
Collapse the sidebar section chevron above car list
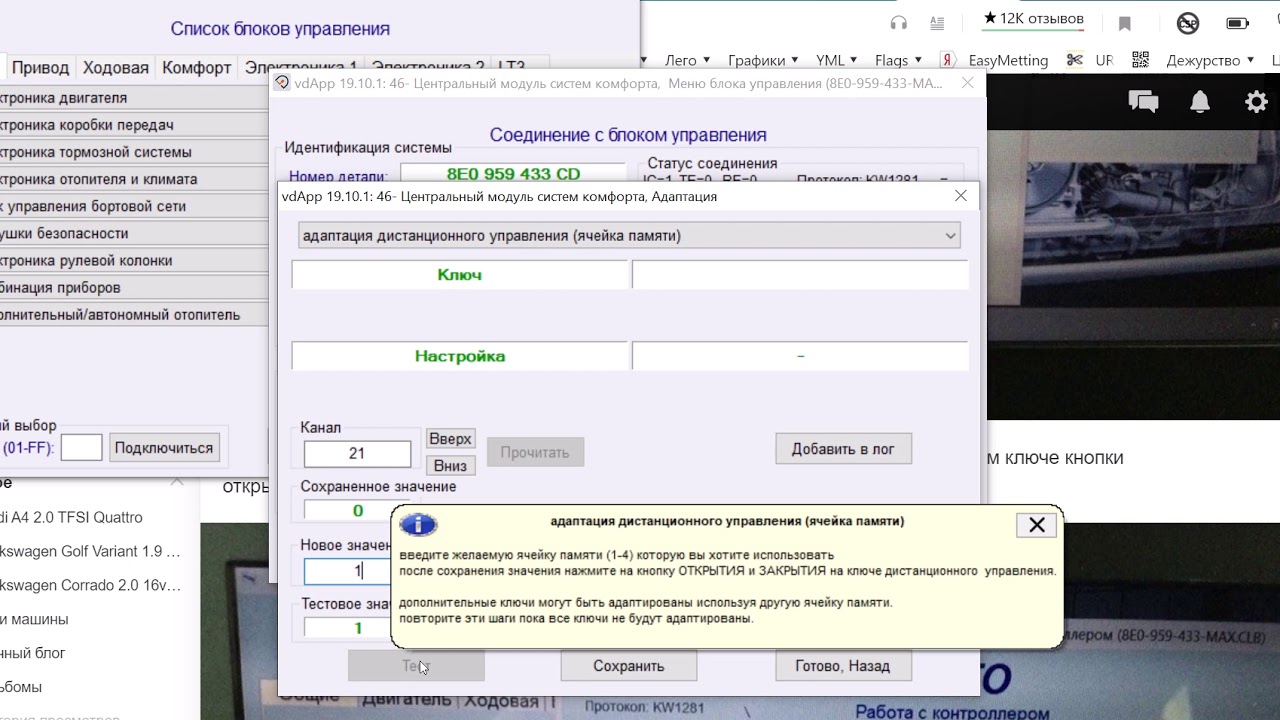click(x=176, y=482)
